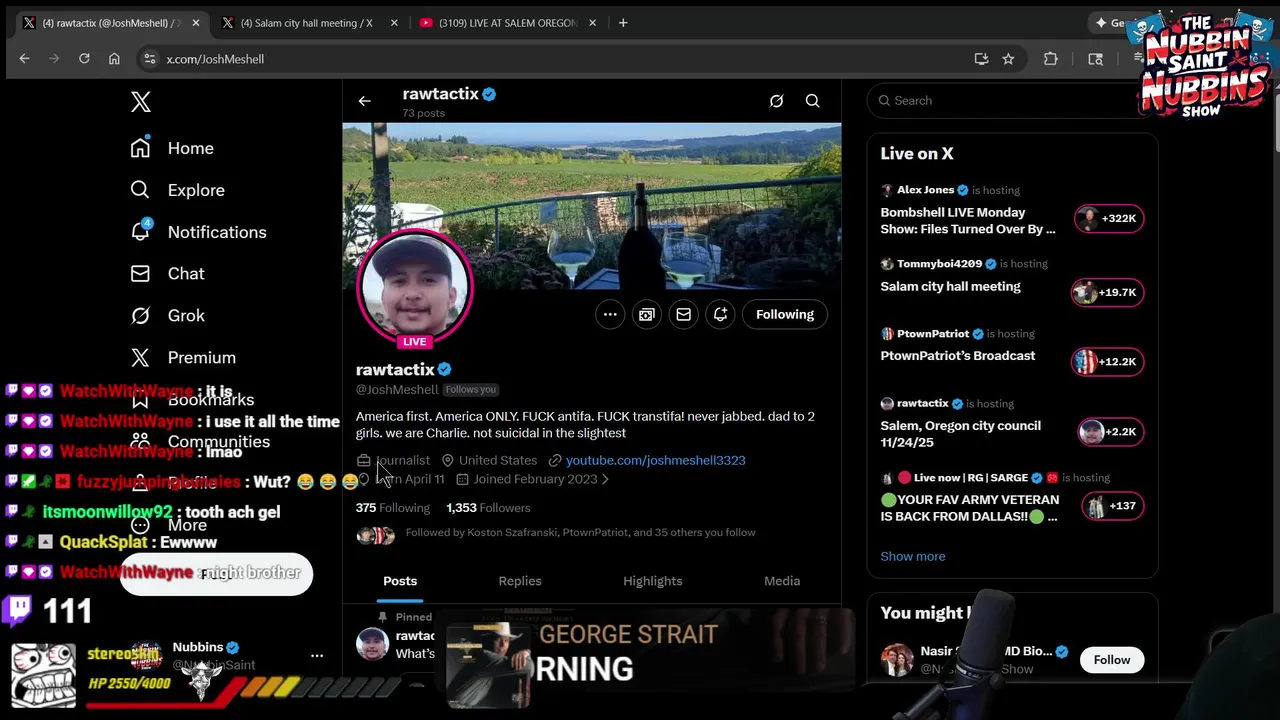
Task: Go back using profile header arrow
Action: tap(364, 101)
